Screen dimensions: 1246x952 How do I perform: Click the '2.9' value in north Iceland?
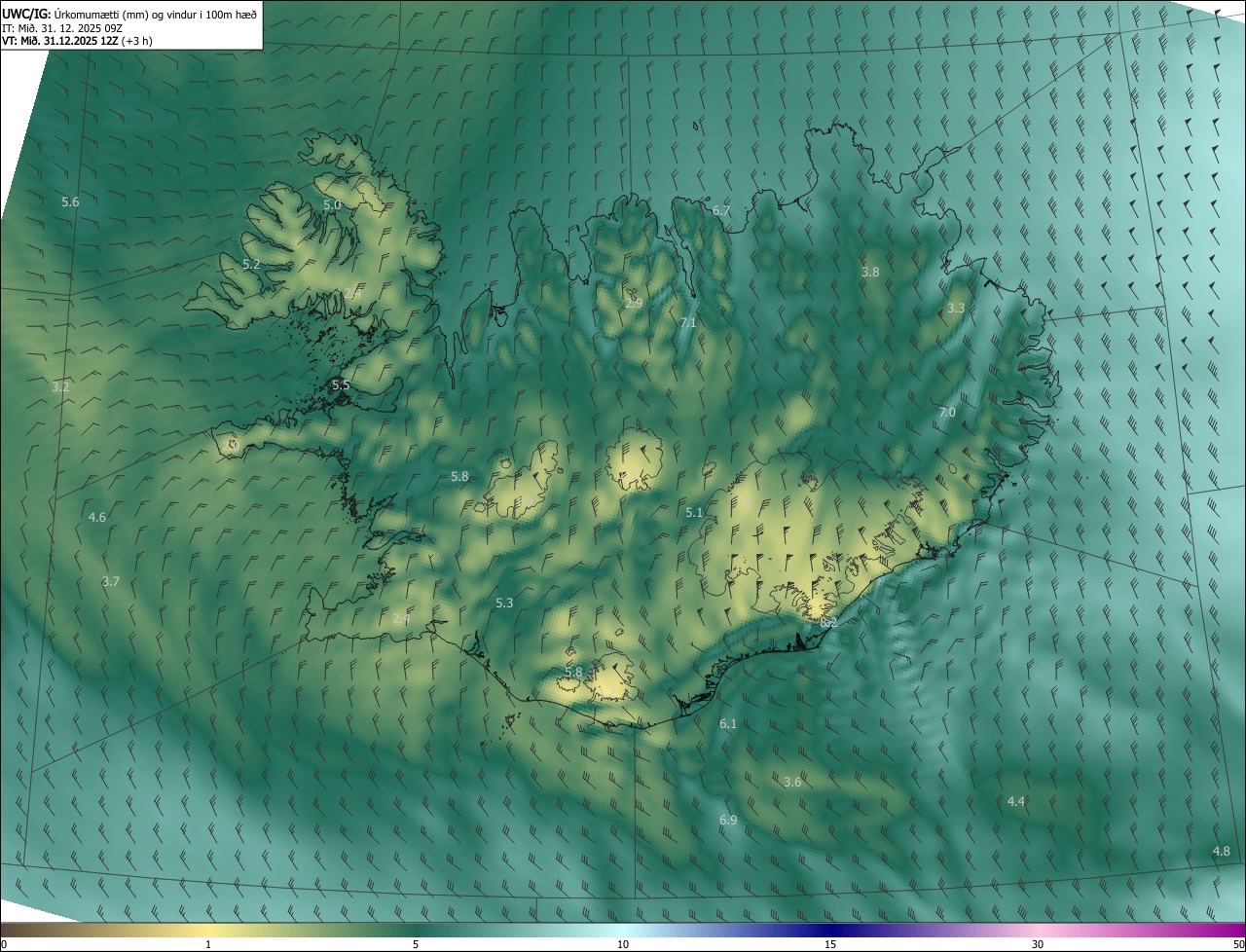pyautogui.click(x=634, y=303)
